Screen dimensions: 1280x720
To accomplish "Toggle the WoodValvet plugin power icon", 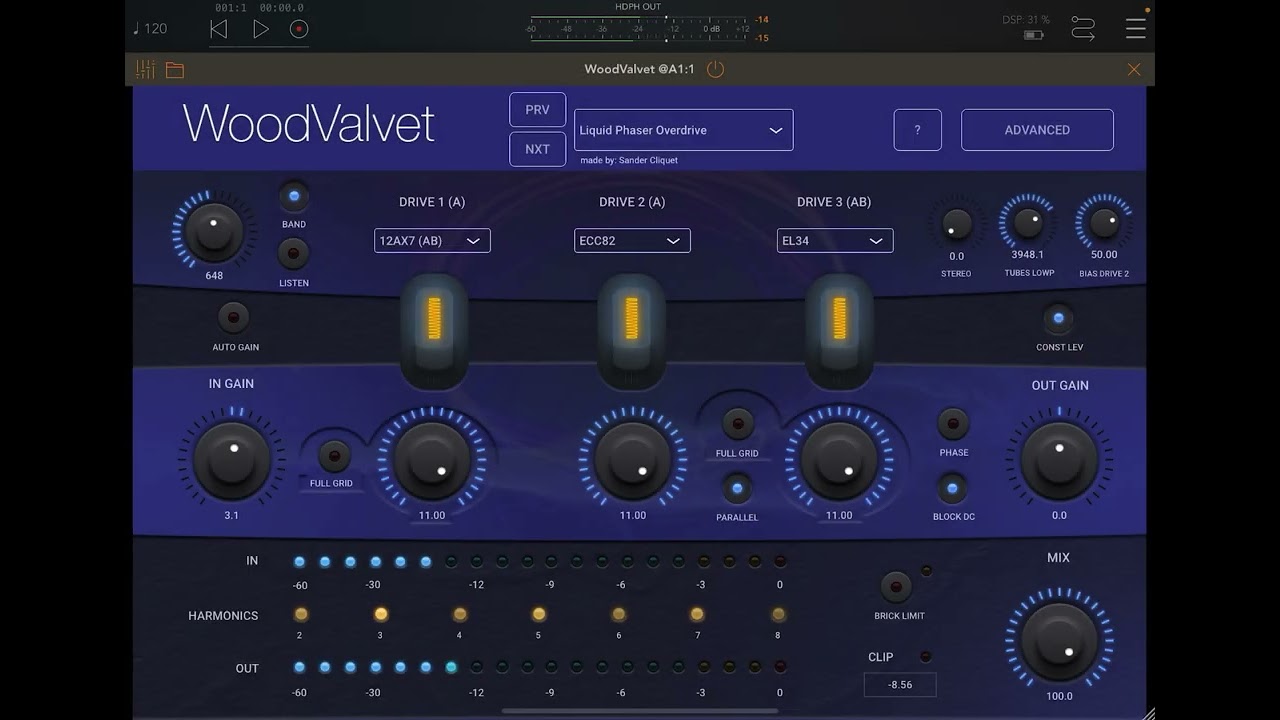I will click(715, 69).
